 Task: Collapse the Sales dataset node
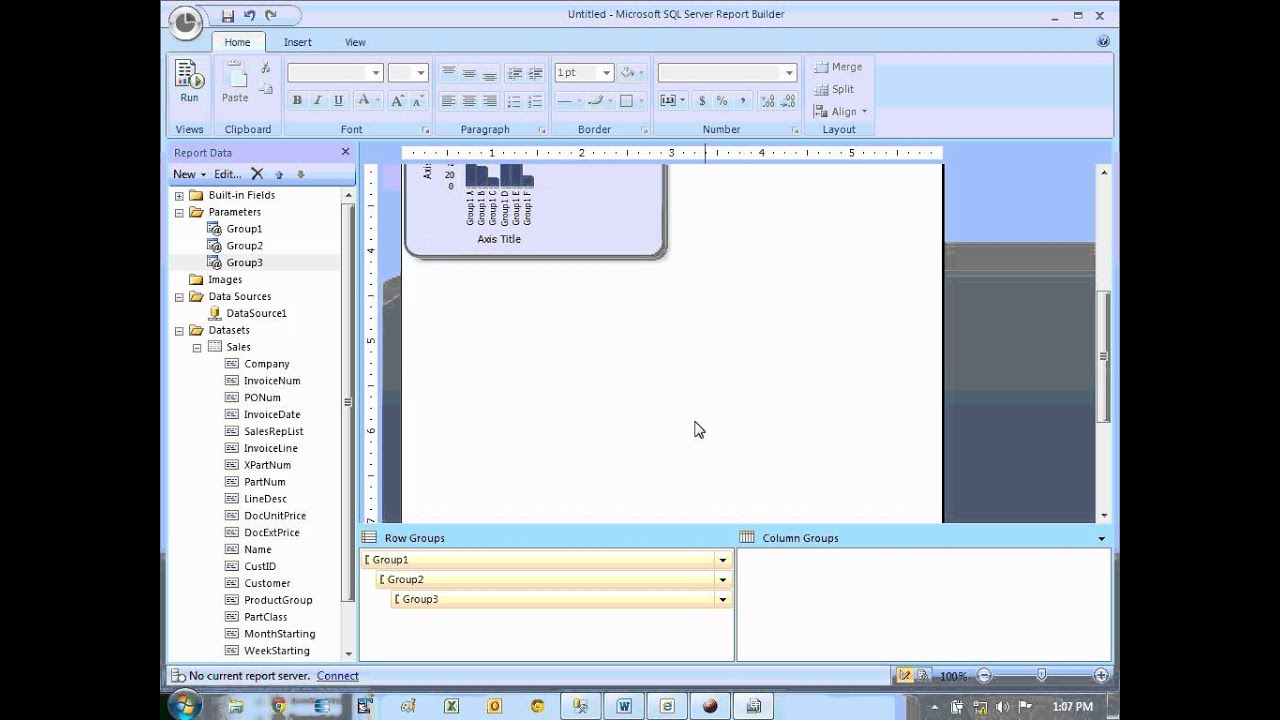[x=197, y=348]
